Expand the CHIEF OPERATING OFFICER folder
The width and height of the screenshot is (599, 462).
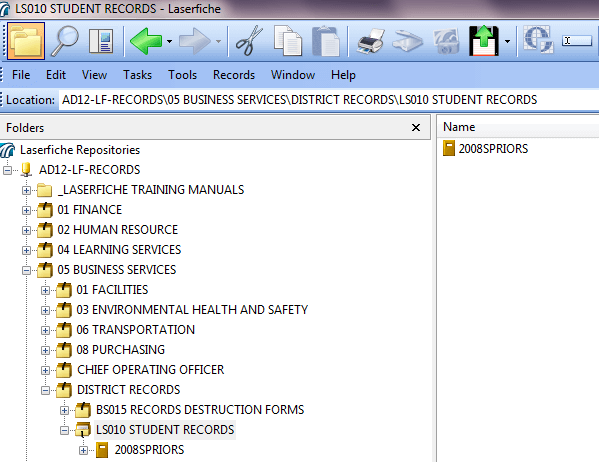click(x=45, y=371)
